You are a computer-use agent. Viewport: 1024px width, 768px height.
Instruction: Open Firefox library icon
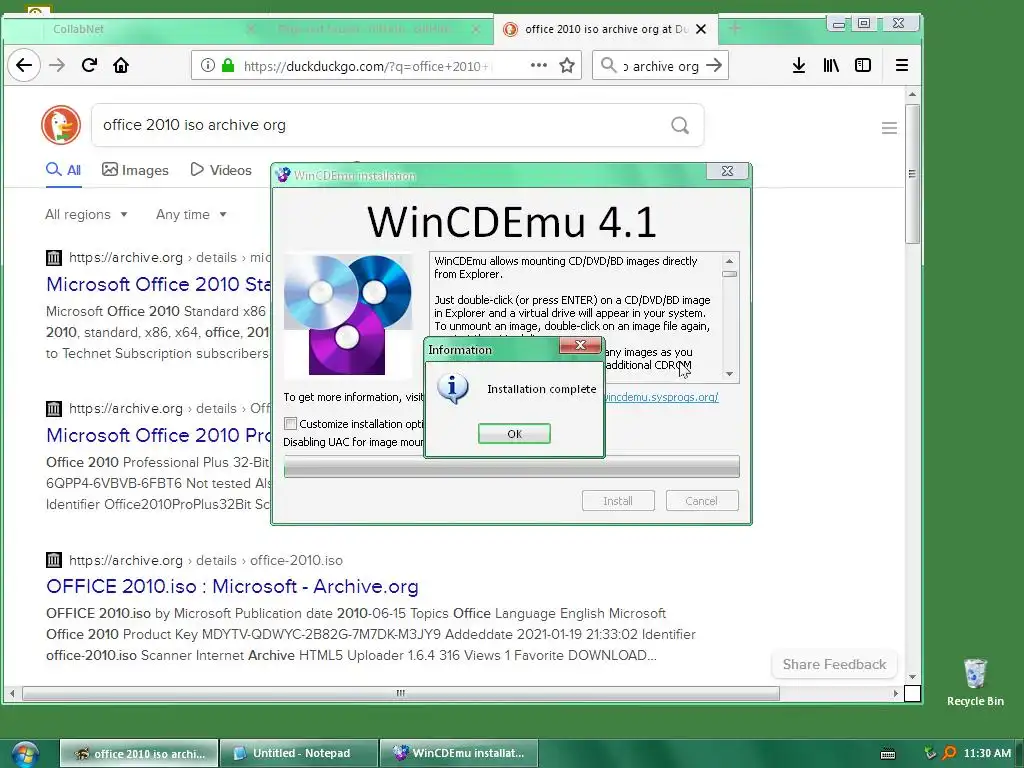[x=831, y=65]
